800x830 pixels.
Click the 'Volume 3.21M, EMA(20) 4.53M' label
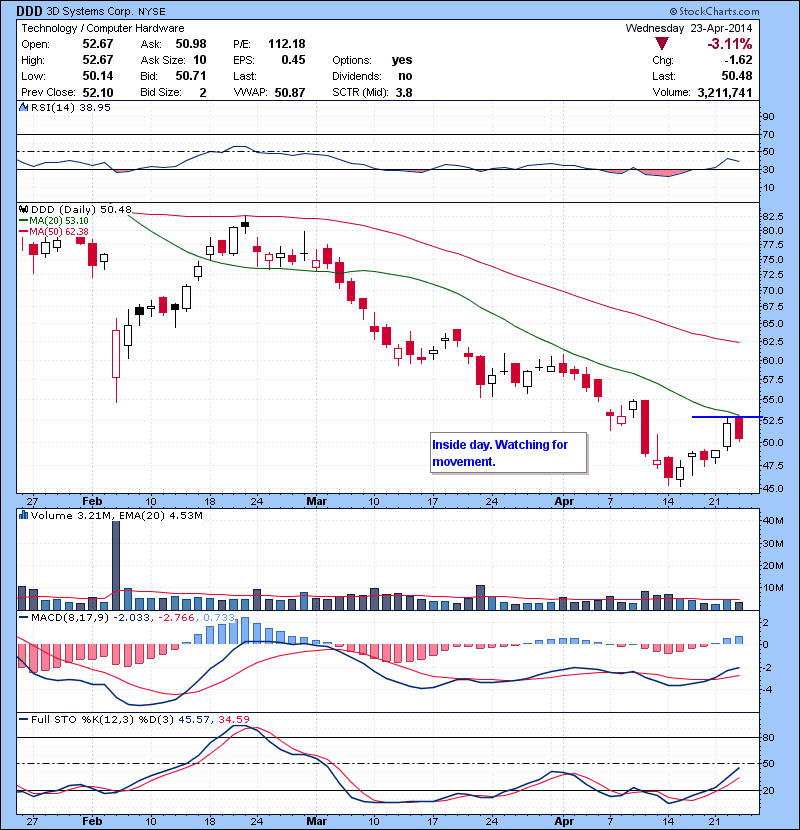click(x=116, y=516)
